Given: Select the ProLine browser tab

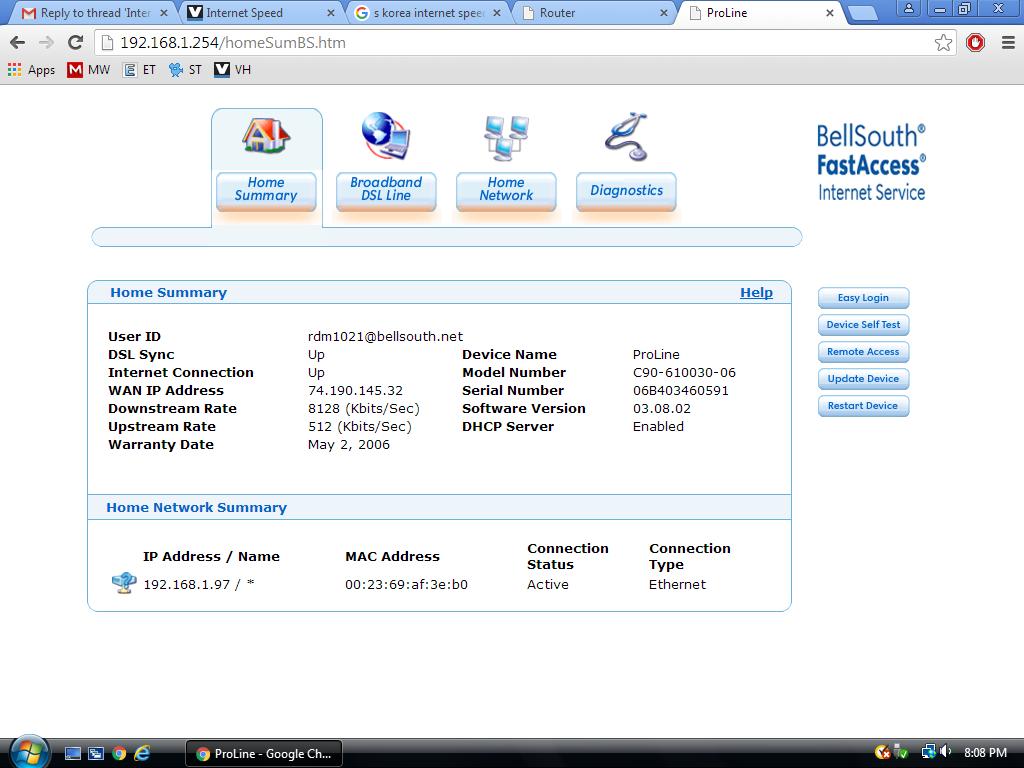Looking at the screenshot, I should tap(762, 12).
